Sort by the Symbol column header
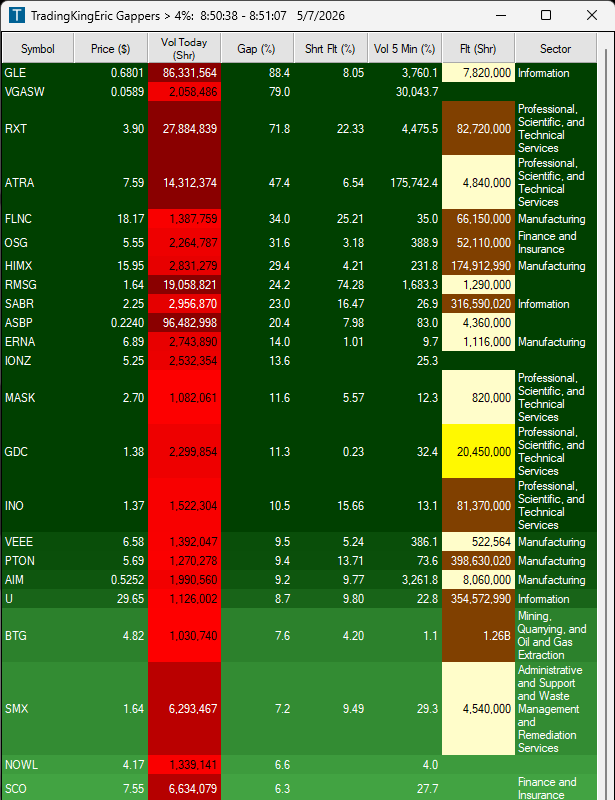The width and height of the screenshot is (615, 800). tap(38, 48)
